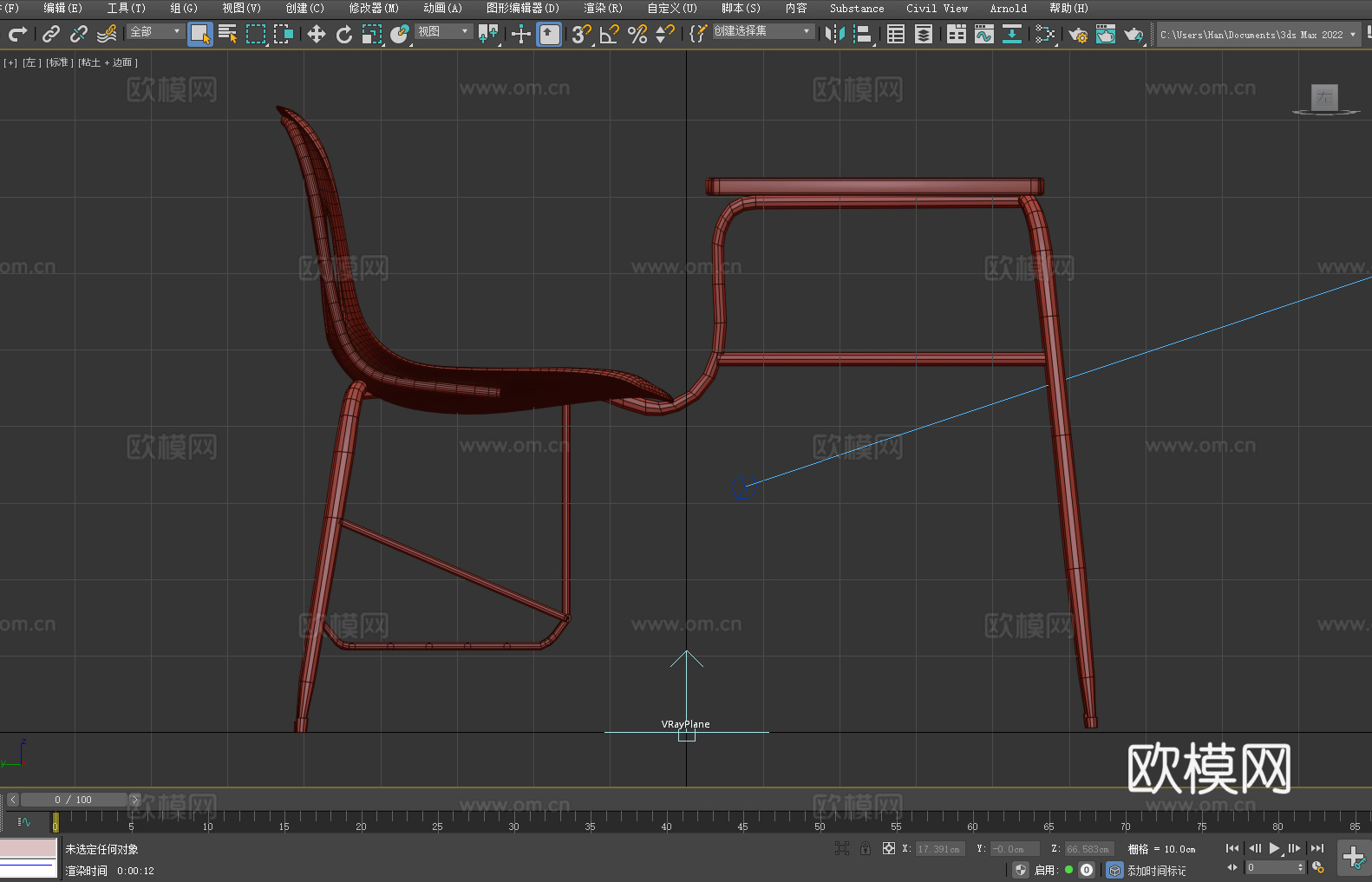Open Rendered Frame Window
1372x882 pixels.
(1106, 34)
